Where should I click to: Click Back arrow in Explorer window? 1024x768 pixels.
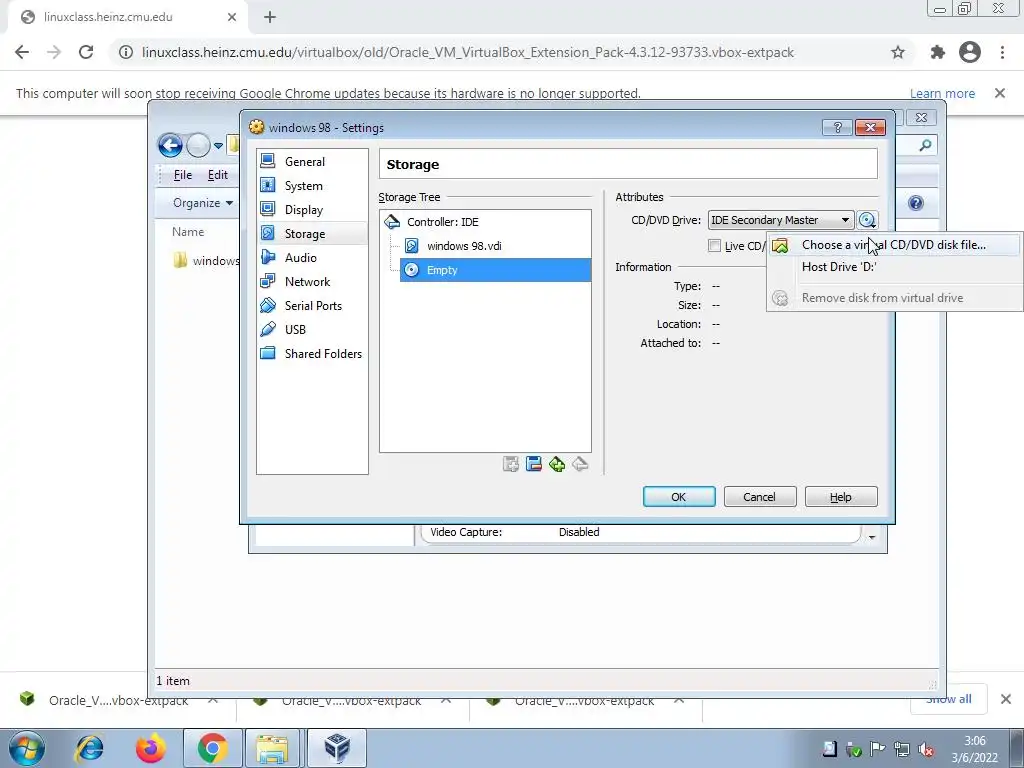pos(170,145)
